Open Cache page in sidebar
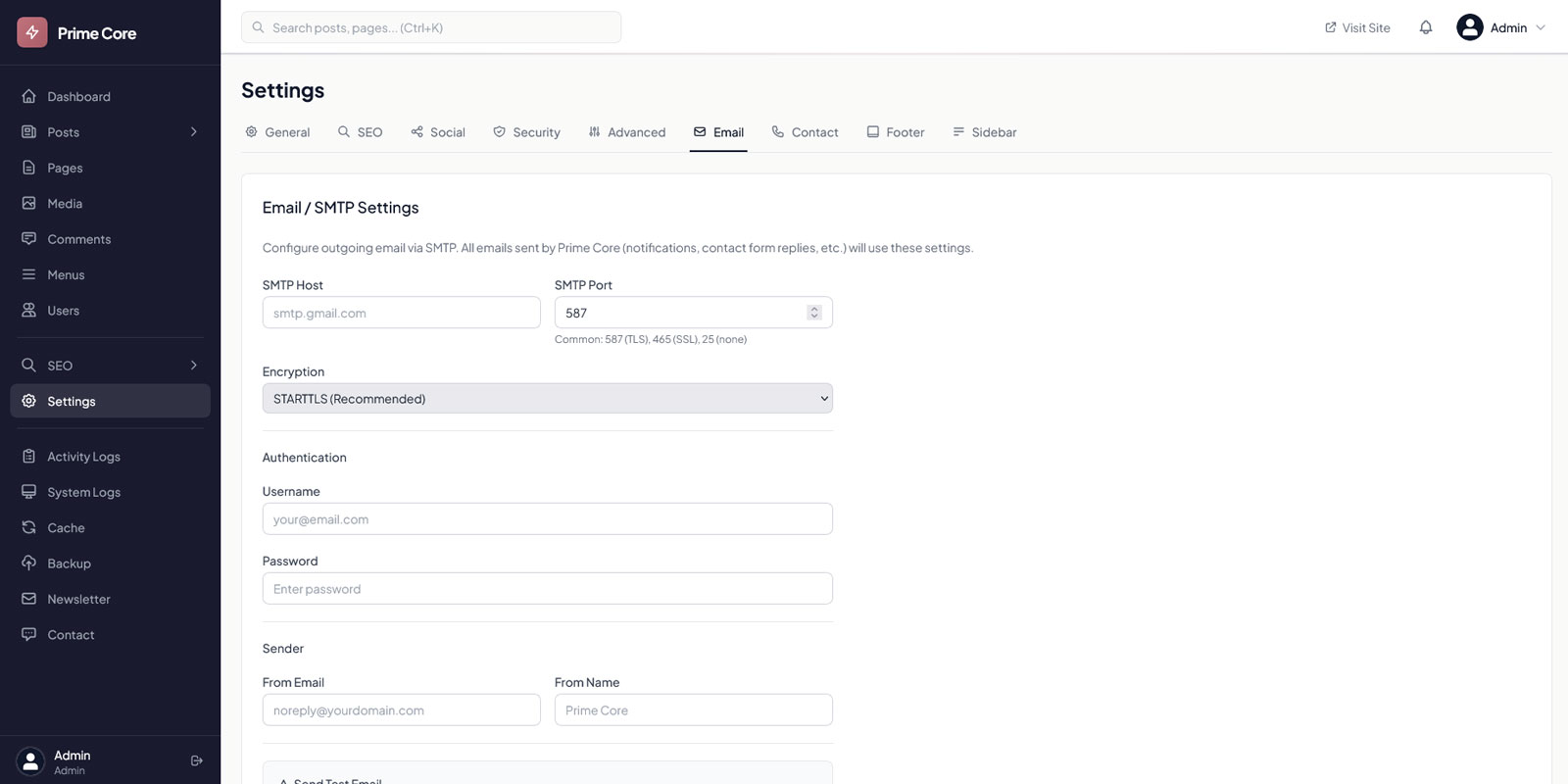This screenshot has height=784, width=1568. [x=66, y=528]
